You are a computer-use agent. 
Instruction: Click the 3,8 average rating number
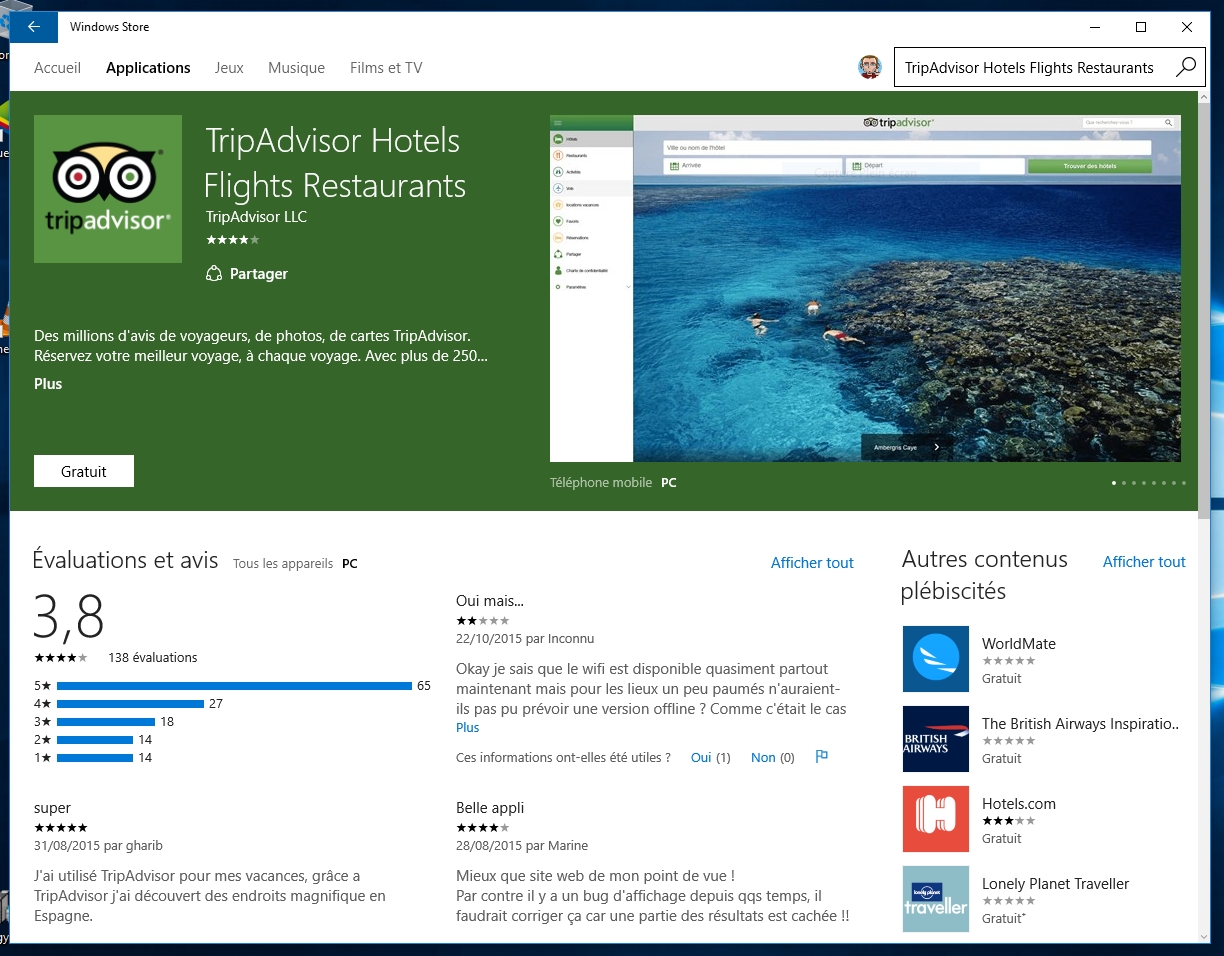click(69, 615)
